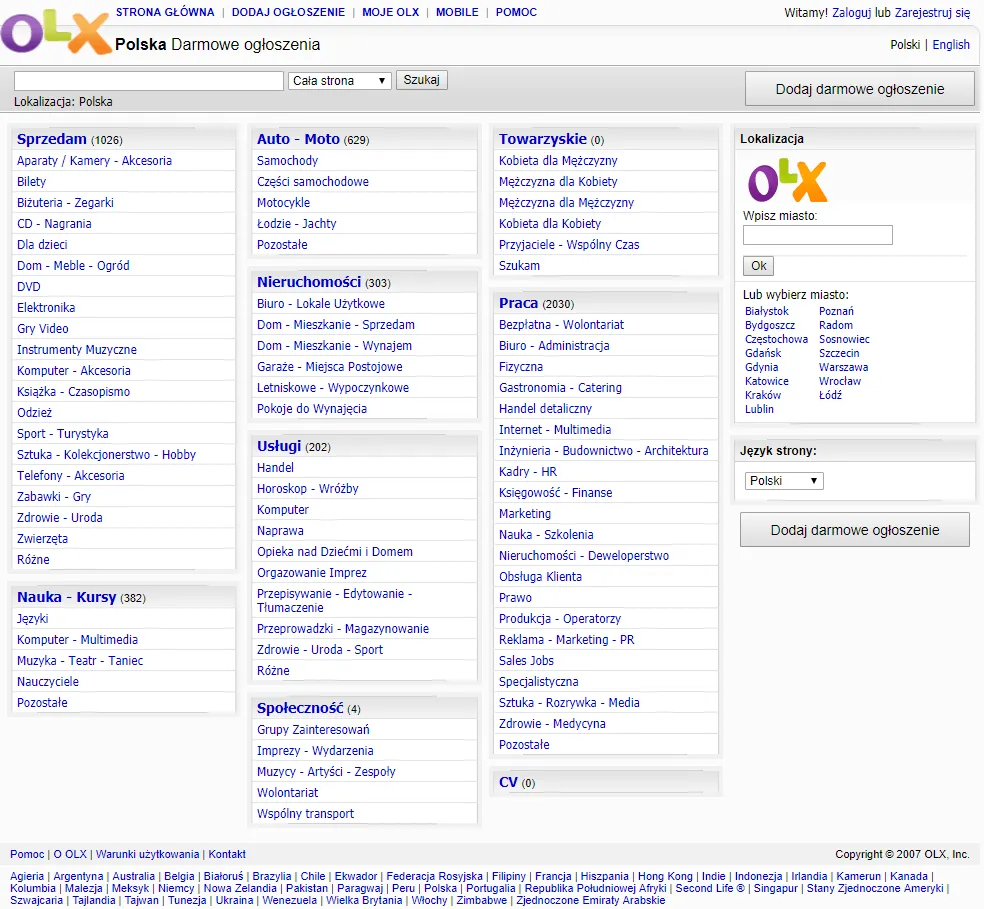Open the CV category heading
The height and width of the screenshot is (909, 984).
point(508,782)
